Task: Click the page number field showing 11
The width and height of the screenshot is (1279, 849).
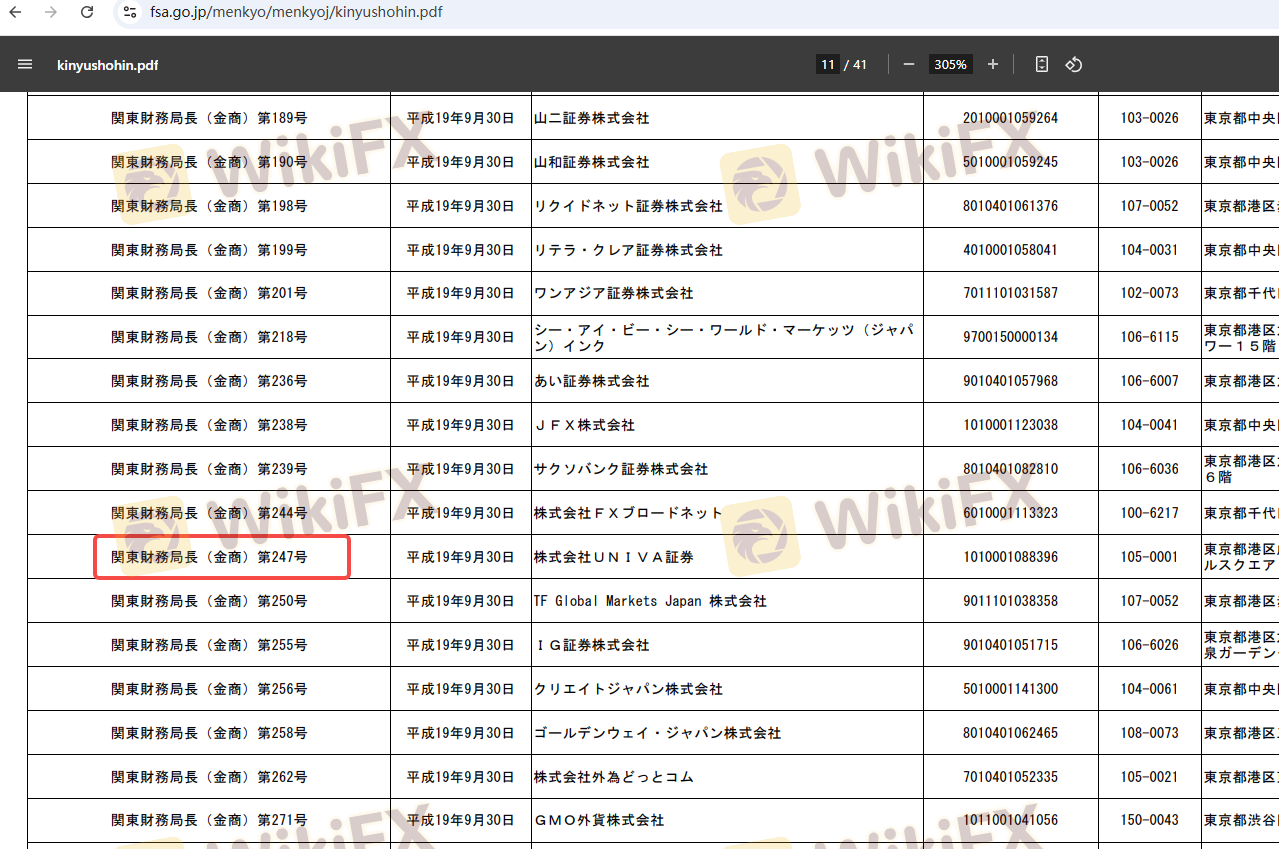Action: point(827,65)
